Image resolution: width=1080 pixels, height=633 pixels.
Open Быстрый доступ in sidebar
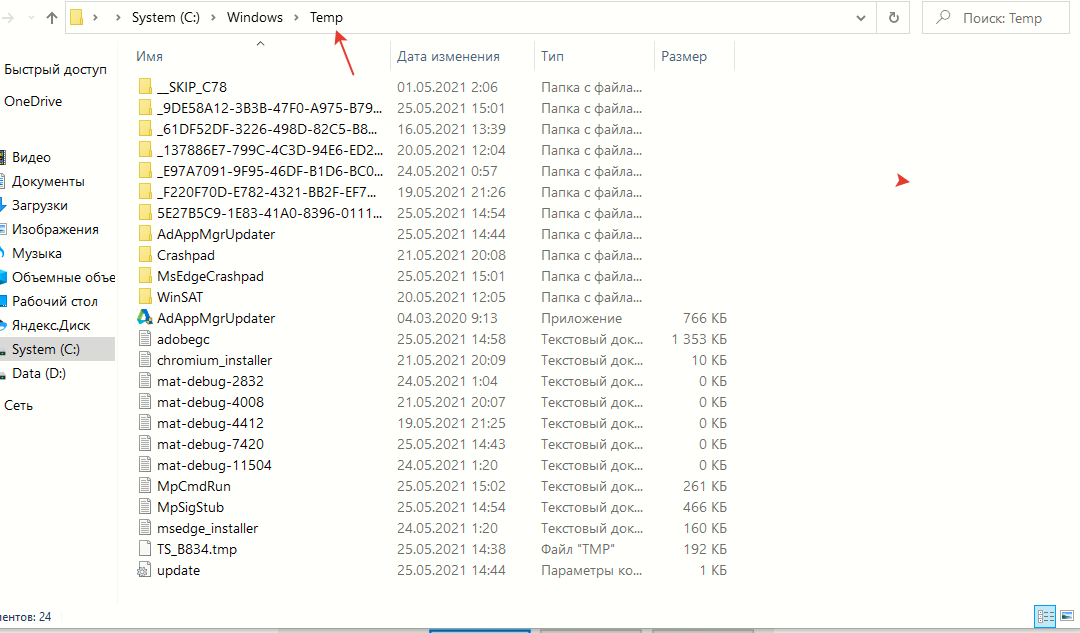coord(55,70)
